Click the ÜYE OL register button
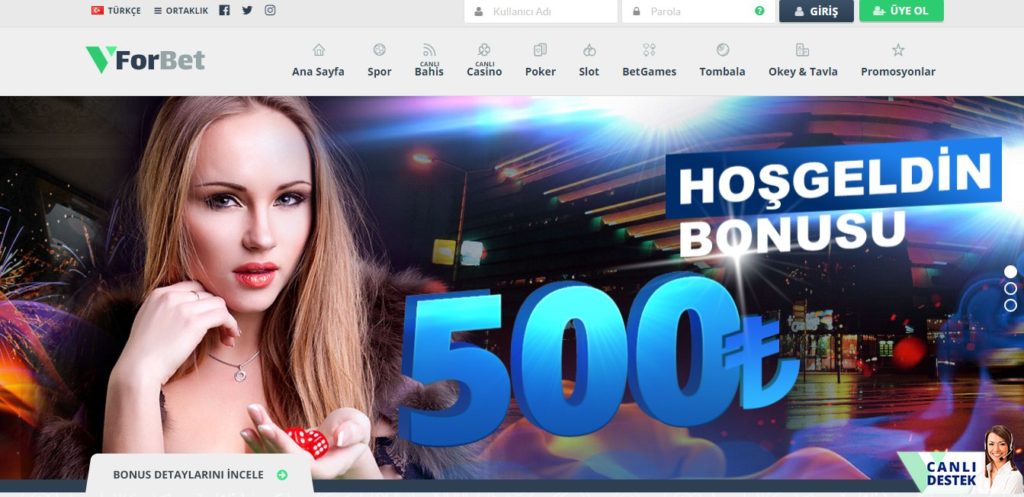 click(901, 11)
